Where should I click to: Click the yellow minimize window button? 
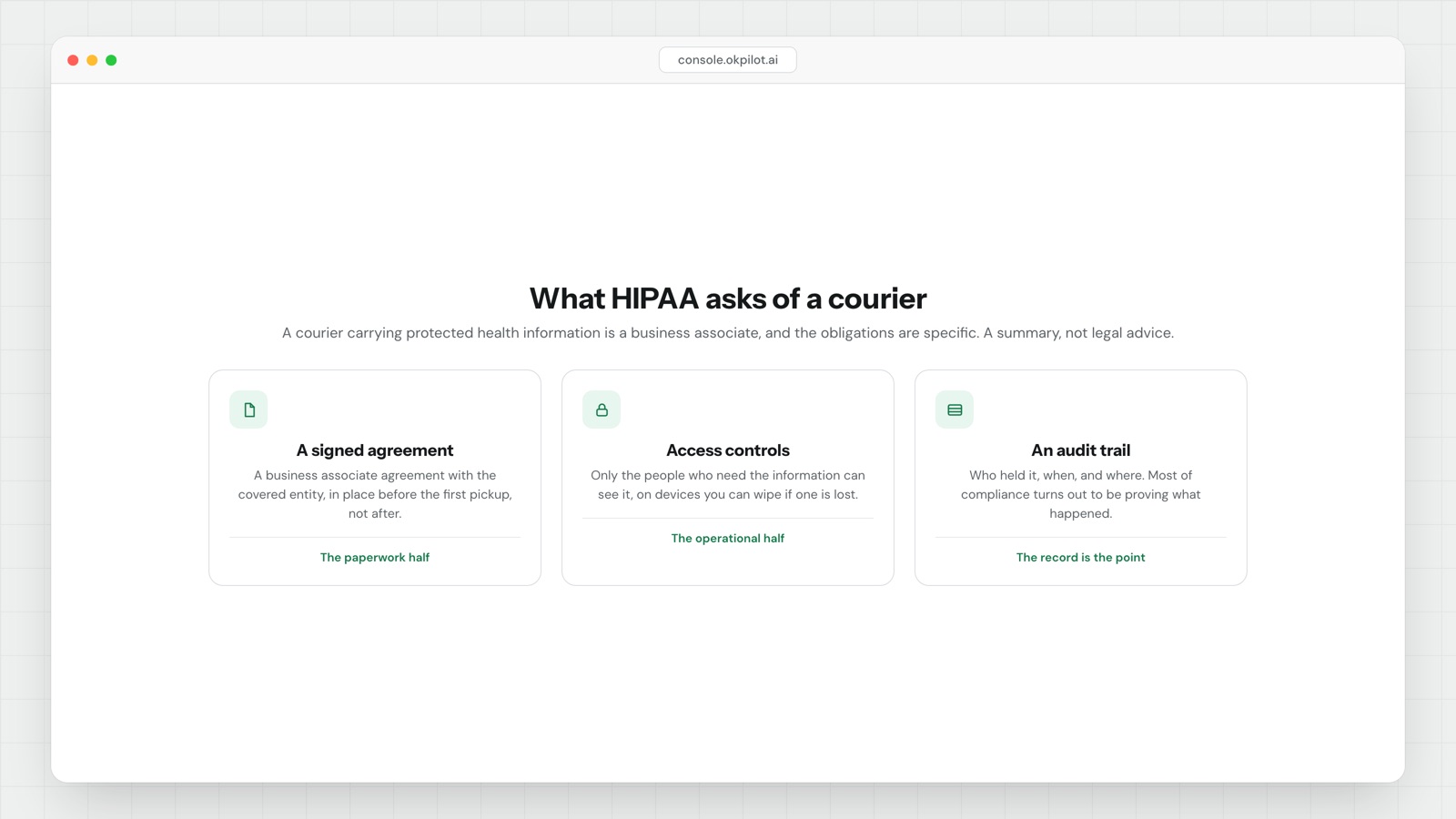(x=92, y=60)
